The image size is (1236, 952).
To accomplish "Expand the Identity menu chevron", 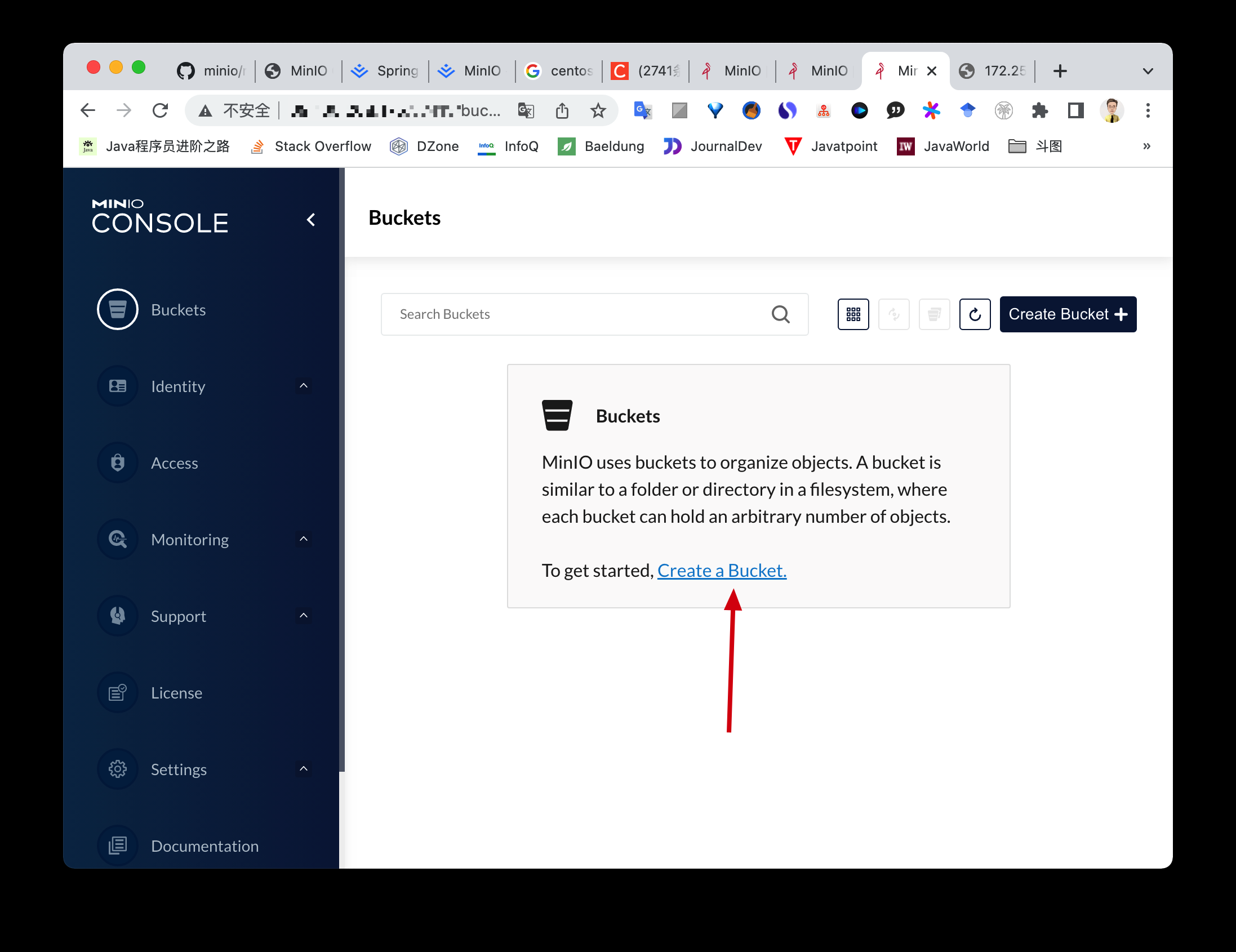I will click(x=303, y=386).
